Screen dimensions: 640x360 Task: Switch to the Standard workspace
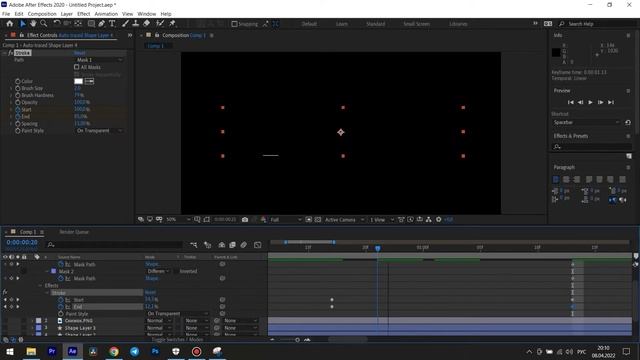tap(376, 24)
